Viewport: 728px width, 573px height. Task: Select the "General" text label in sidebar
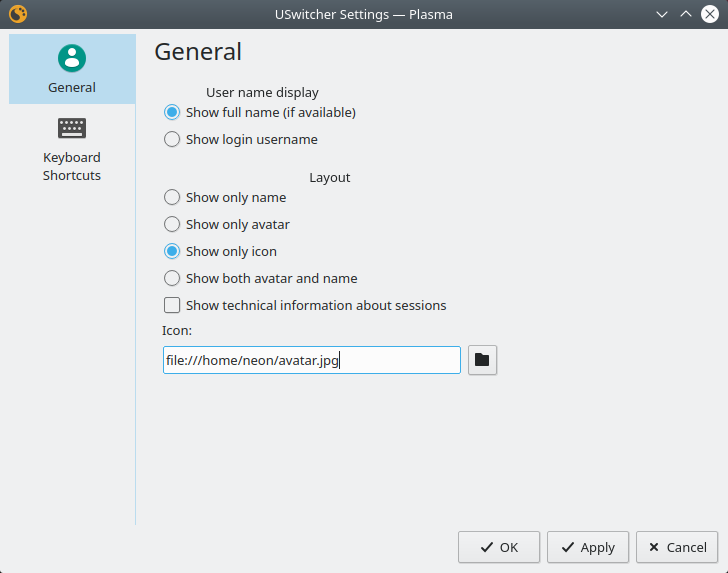click(72, 88)
